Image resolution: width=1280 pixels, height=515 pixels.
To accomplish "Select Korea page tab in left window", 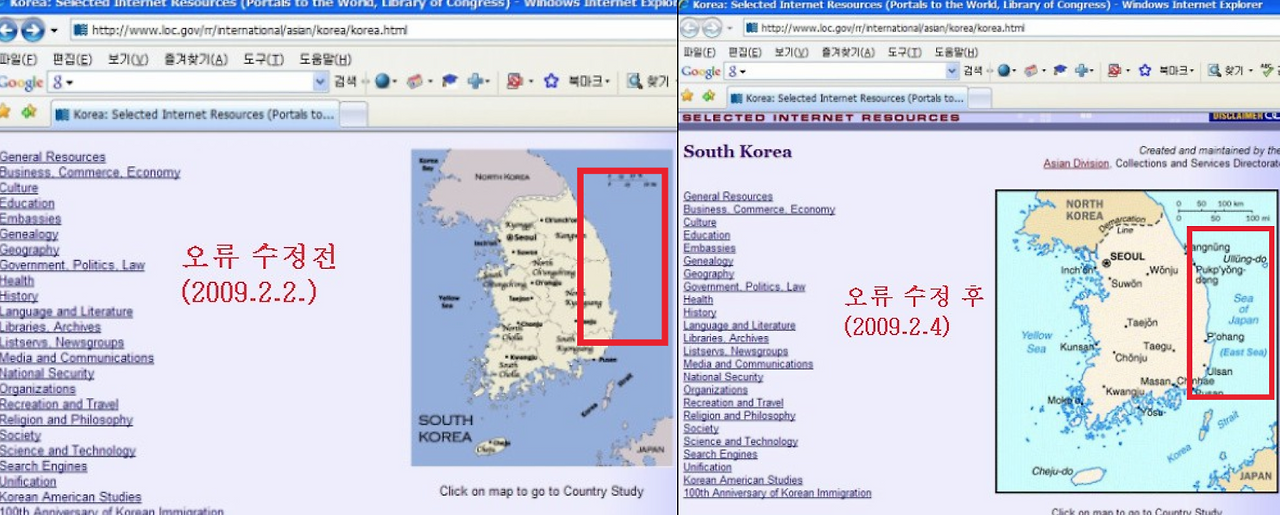I will point(195,115).
